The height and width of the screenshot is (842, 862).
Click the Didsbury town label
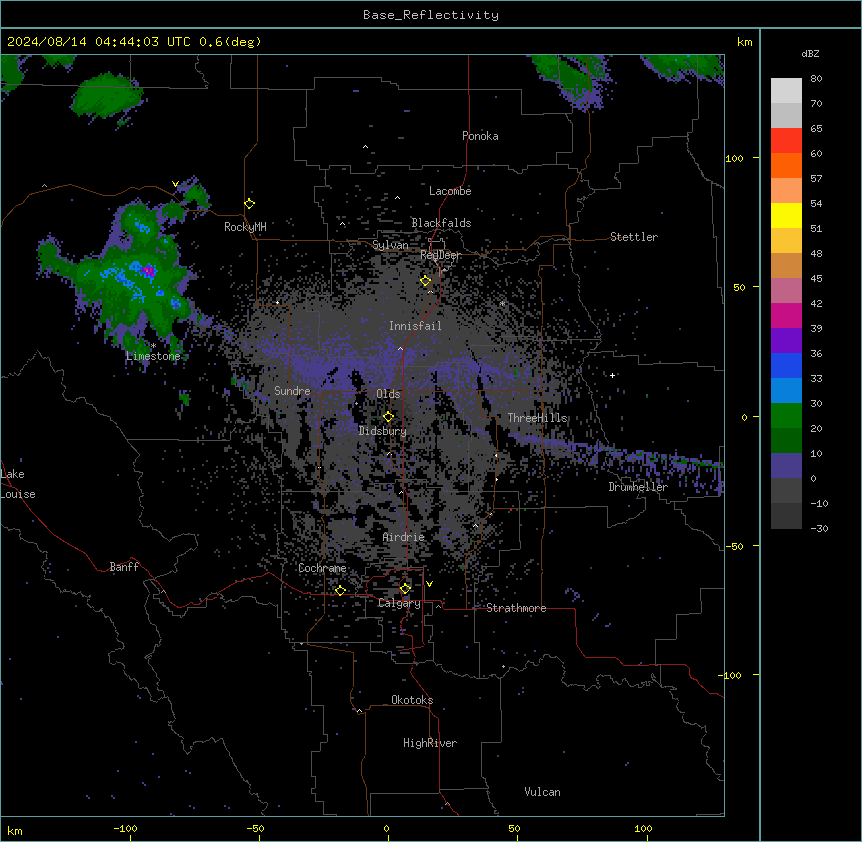(382, 431)
